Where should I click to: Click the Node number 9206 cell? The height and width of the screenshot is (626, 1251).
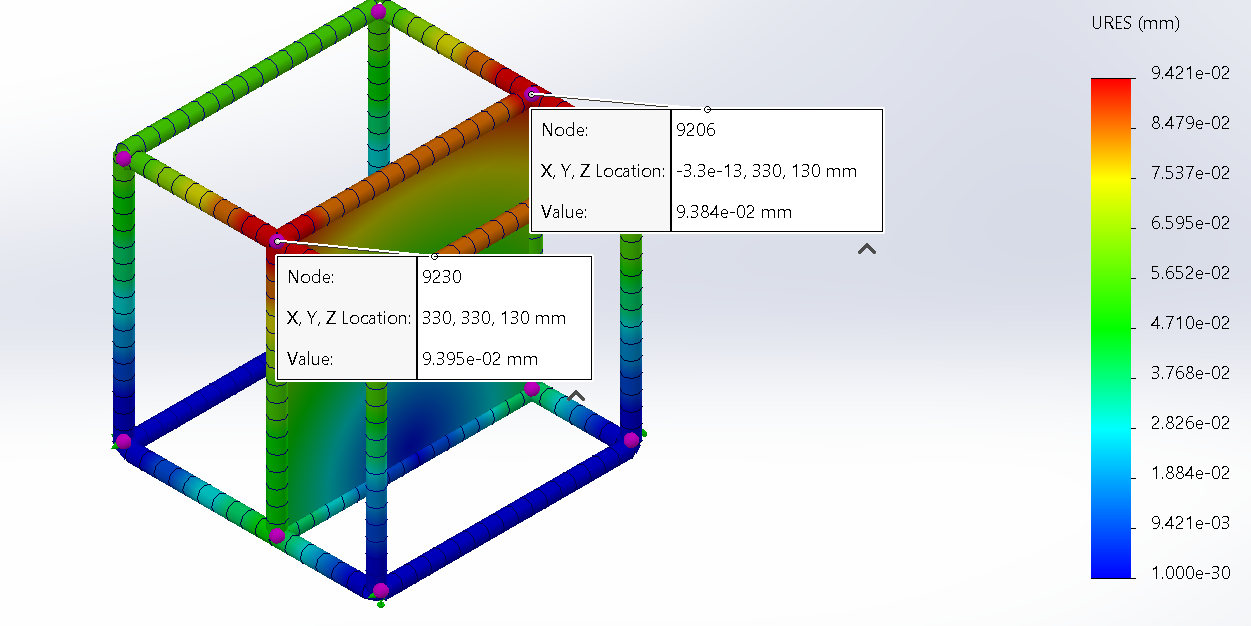click(x=696, y=130)
